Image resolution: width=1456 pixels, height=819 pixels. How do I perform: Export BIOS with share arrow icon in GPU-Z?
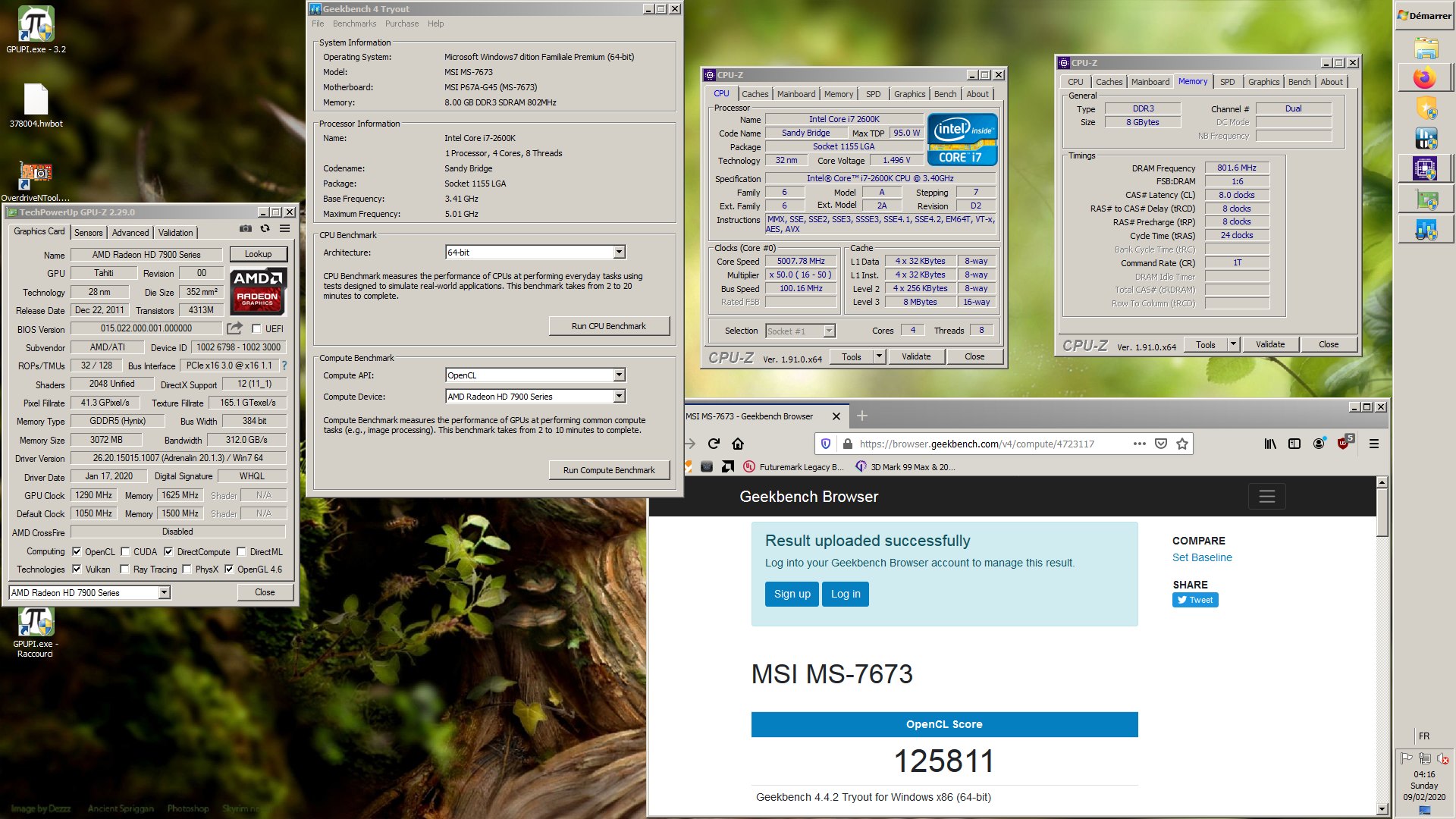tap(235, 328)
